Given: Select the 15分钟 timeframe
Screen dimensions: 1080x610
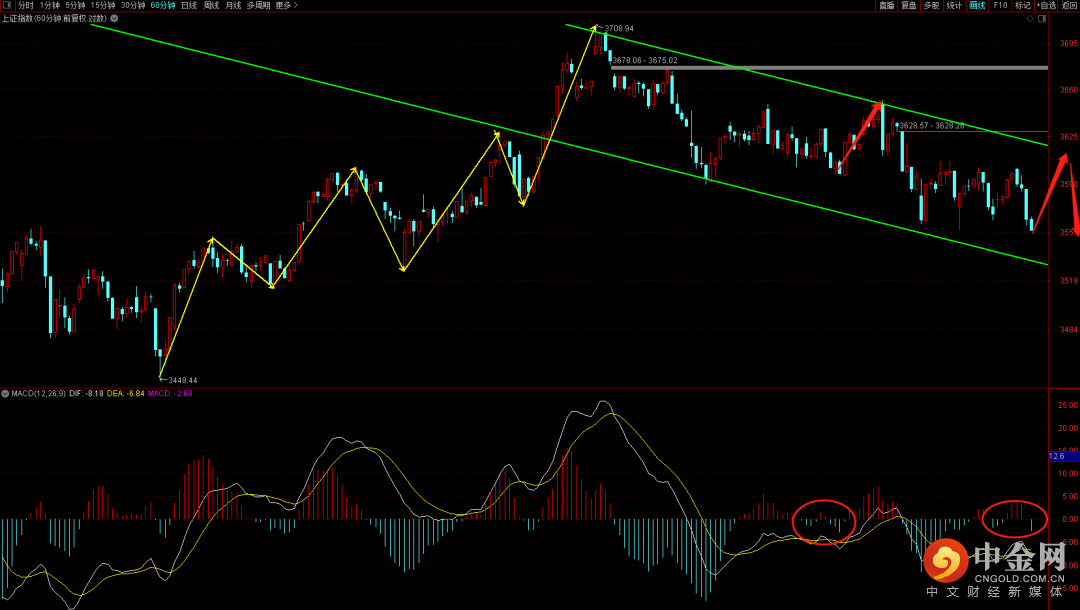Looking at the screenshot, I should (x=103, y=5).
